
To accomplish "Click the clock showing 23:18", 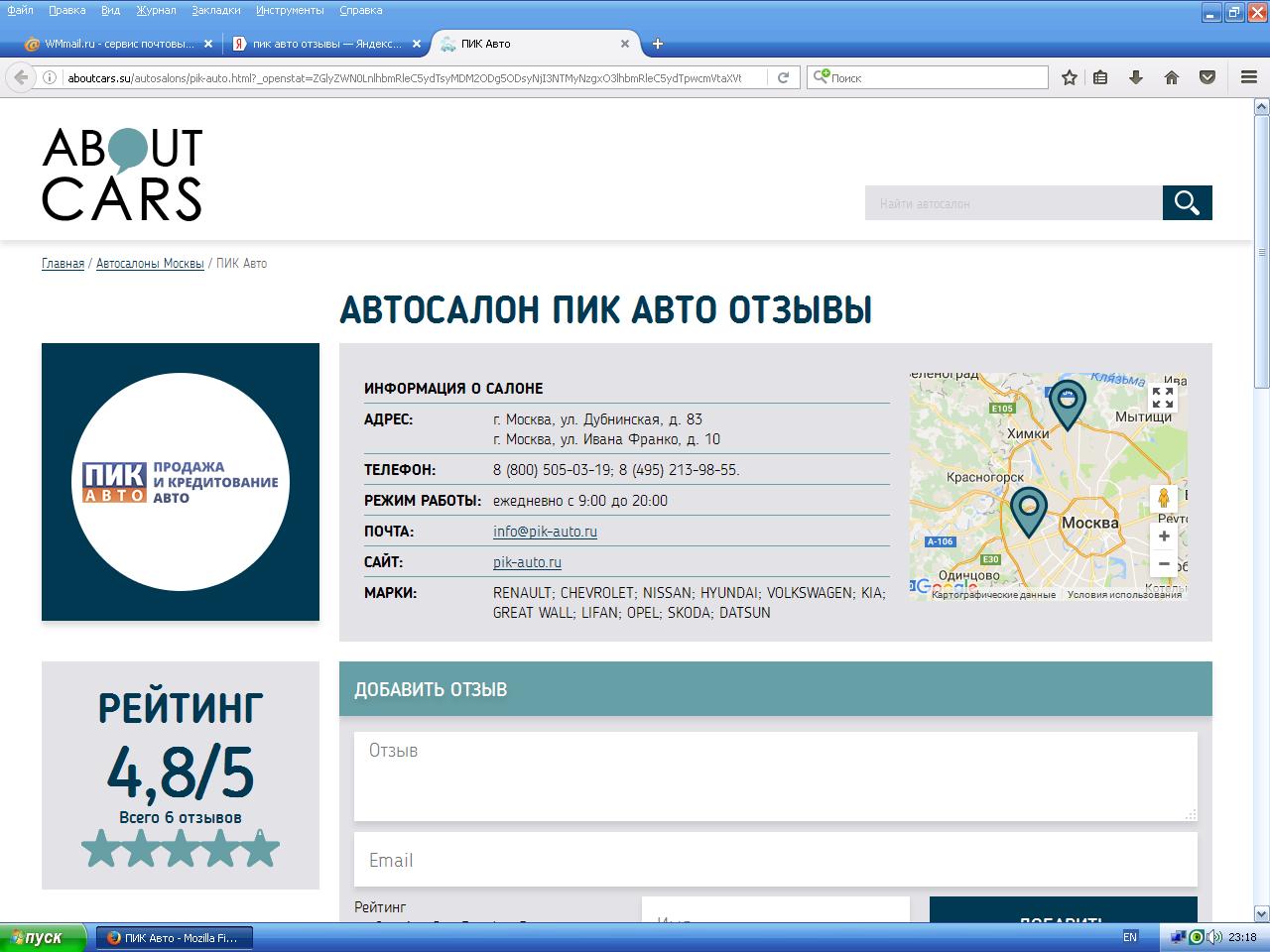I will 1242,937.
